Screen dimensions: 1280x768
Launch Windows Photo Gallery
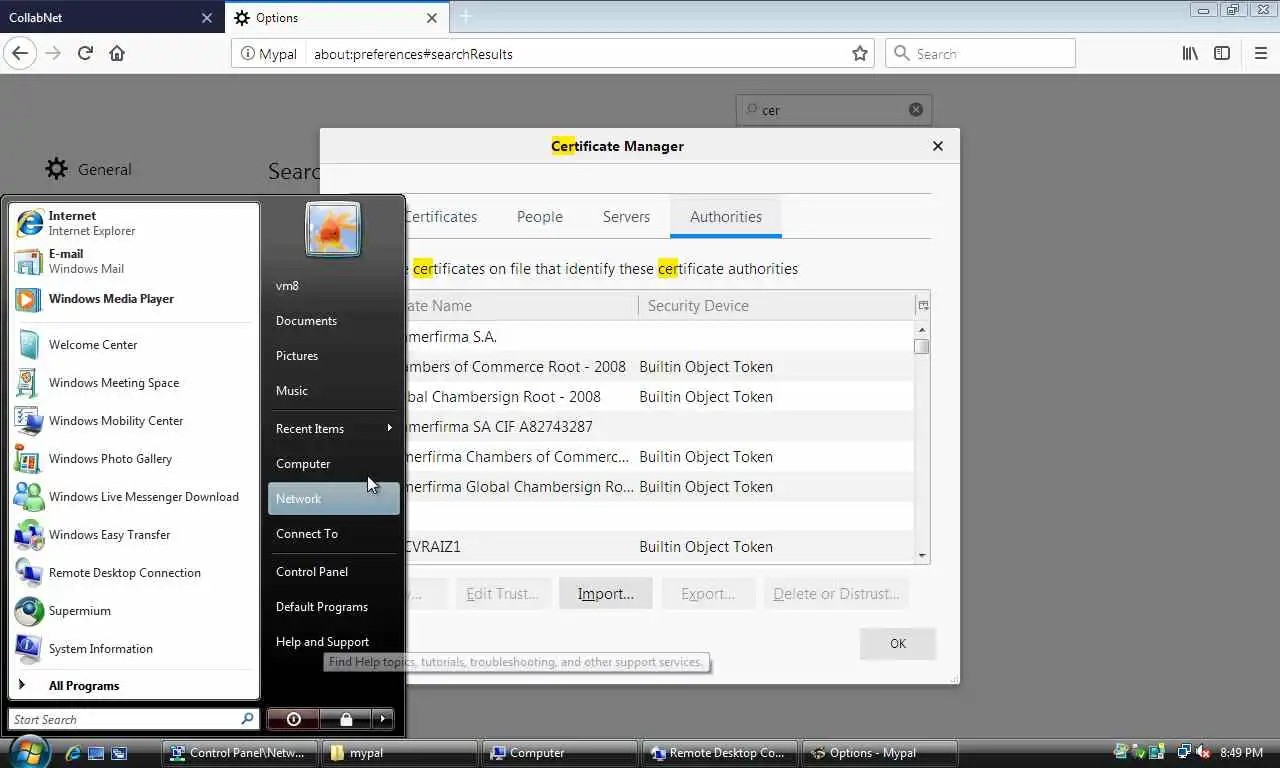[x=134, y=458]
